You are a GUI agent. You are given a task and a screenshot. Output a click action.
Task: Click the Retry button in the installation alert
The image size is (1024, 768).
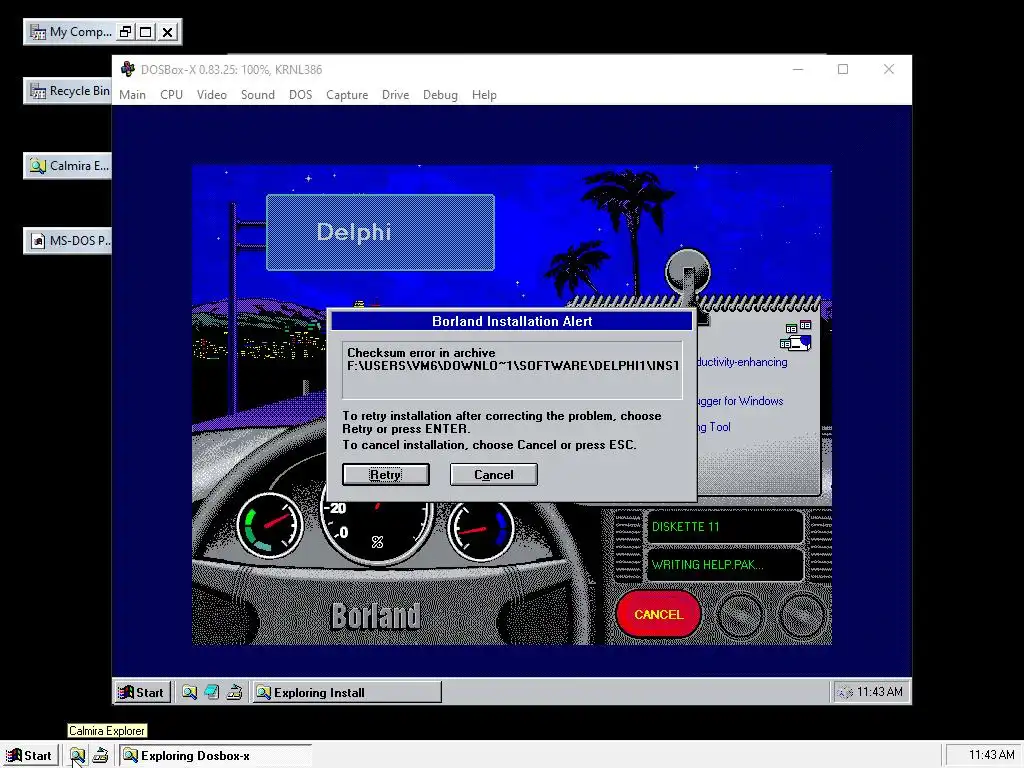pyautogui.click(x=385, y=475)
